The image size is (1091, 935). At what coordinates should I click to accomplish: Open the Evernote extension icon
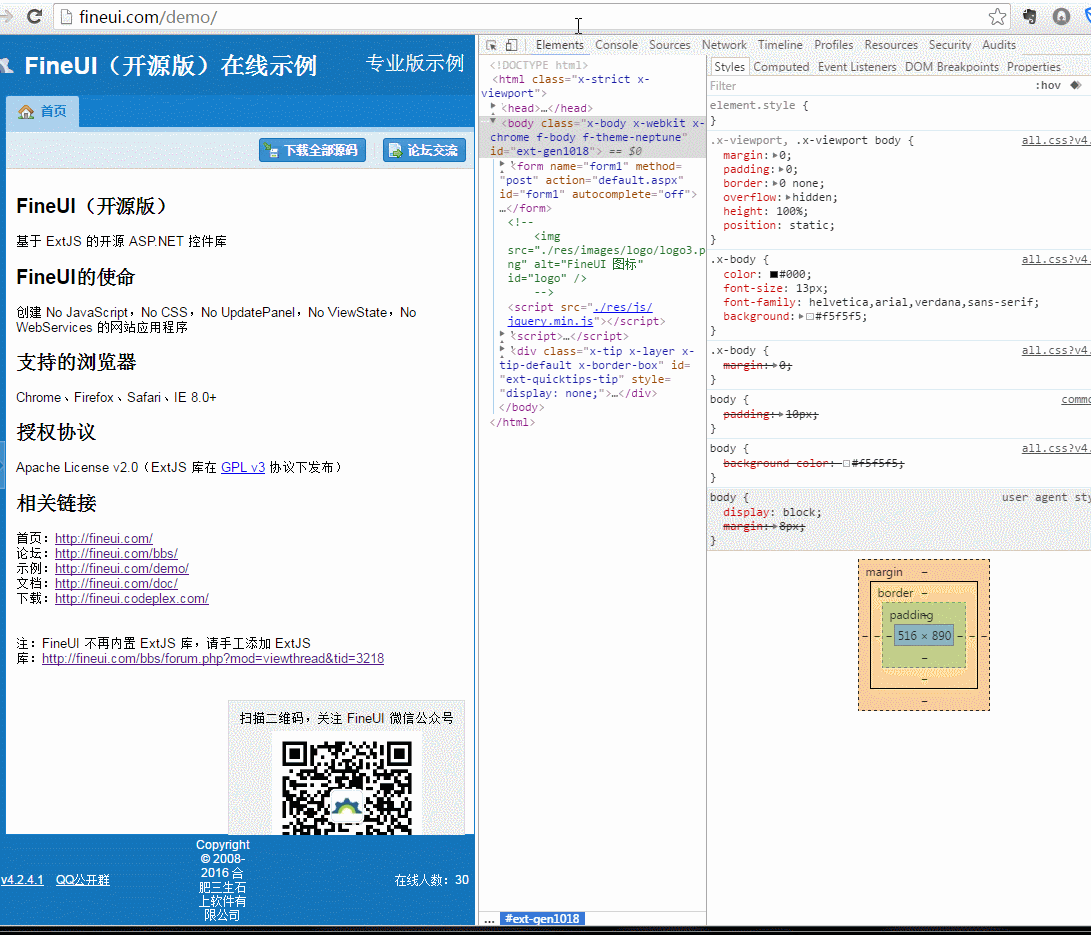click(1030, 17)
